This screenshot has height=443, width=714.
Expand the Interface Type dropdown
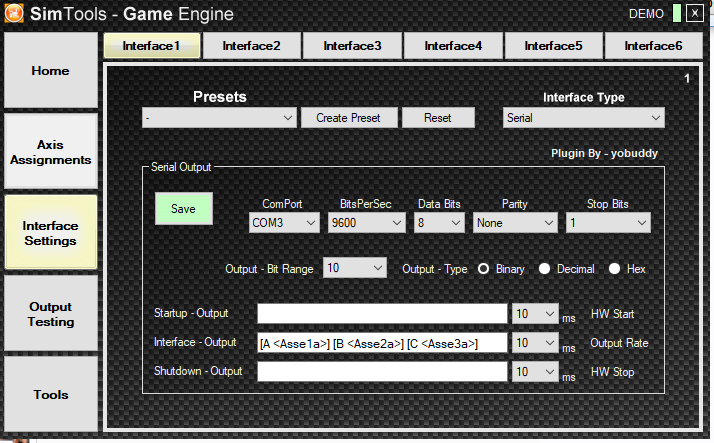coord(583,118)
